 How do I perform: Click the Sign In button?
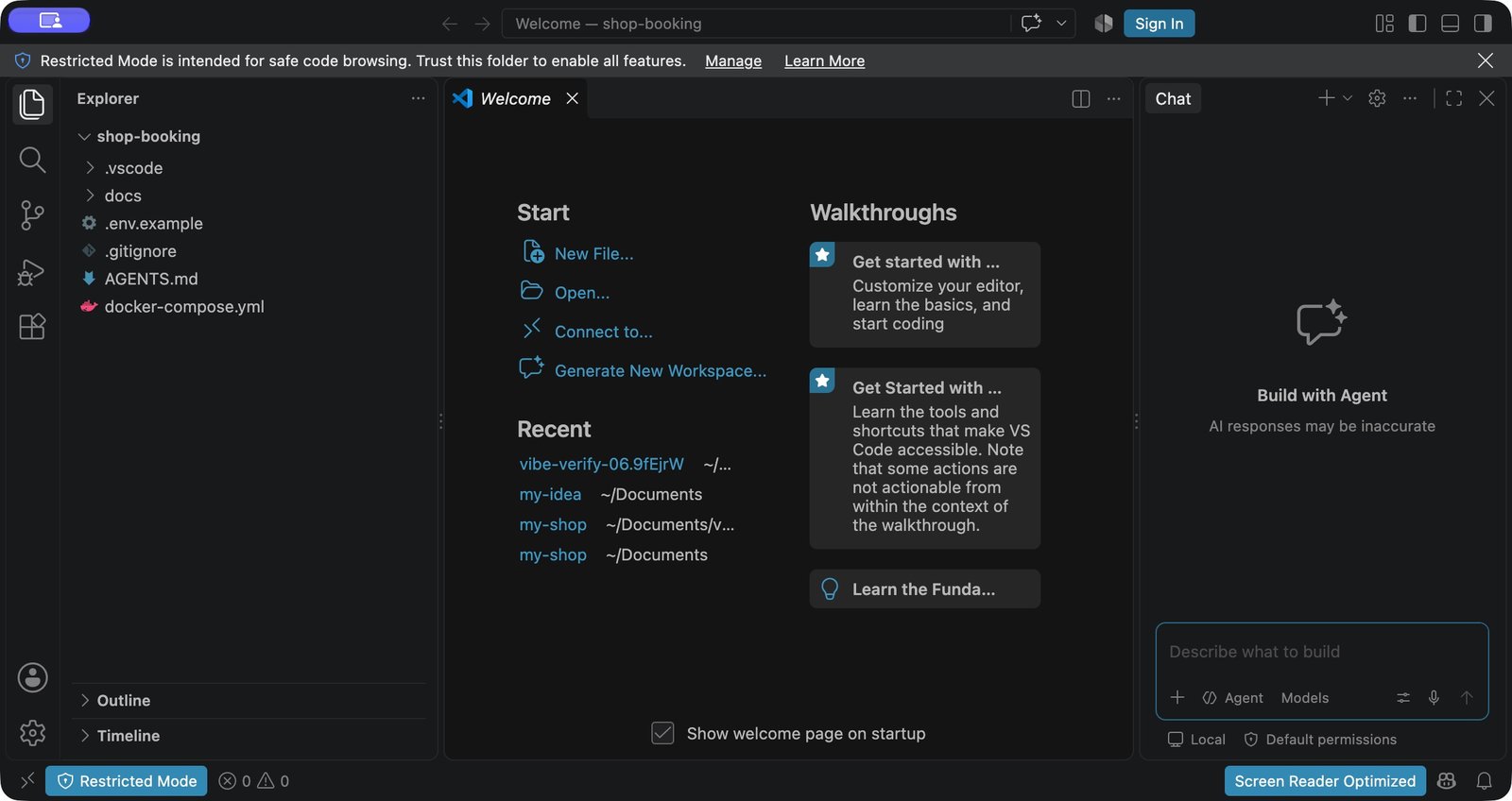1159,24
